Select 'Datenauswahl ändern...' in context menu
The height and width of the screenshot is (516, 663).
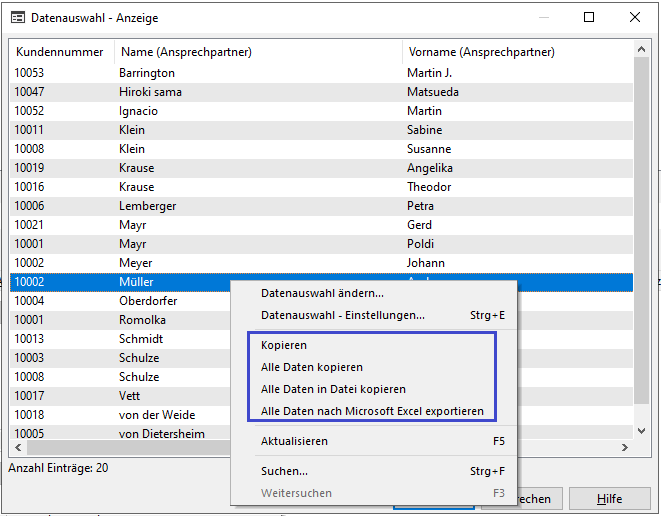coord(322,293)
